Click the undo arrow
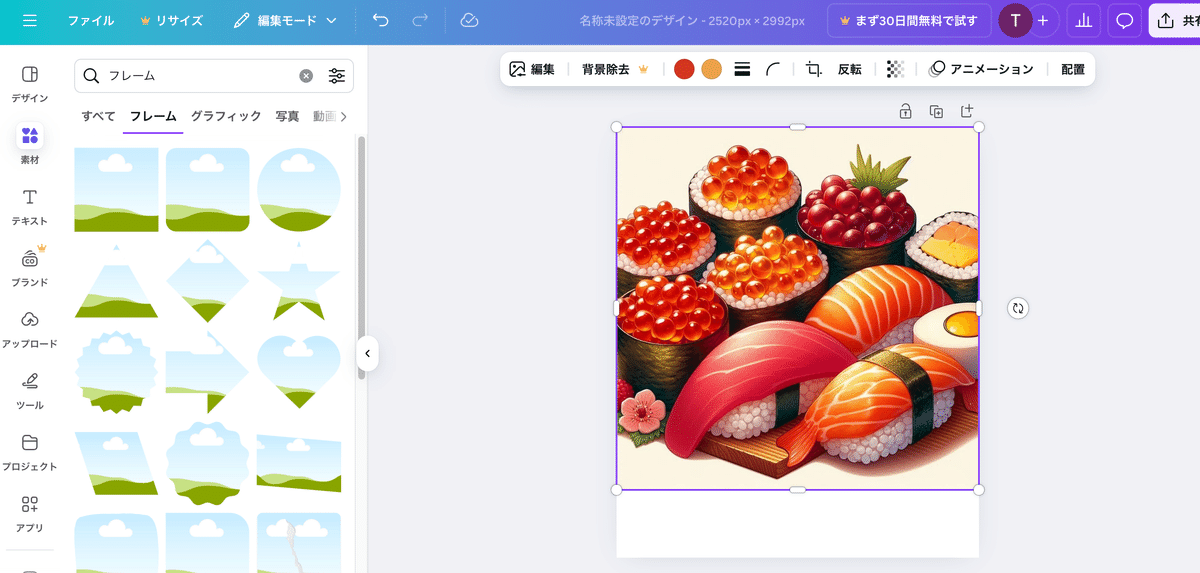Viewport: 1200px width, 573px height. [x=380, y=20]
